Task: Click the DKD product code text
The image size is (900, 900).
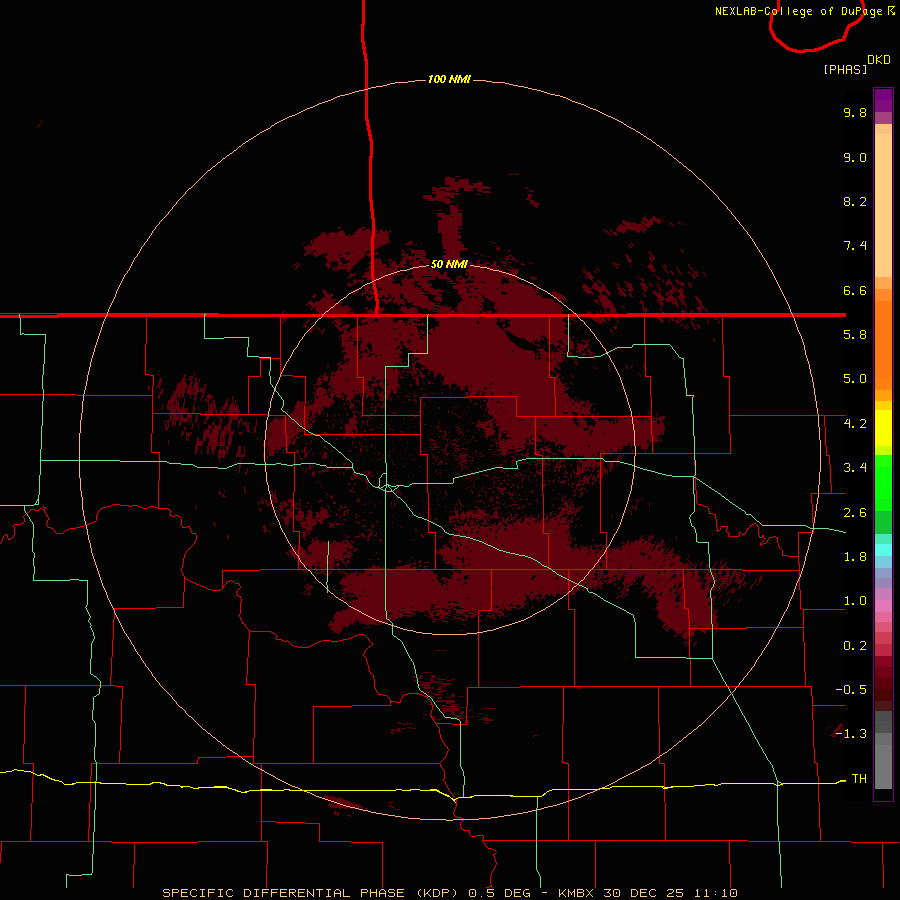Action: (x=879, y=60)
